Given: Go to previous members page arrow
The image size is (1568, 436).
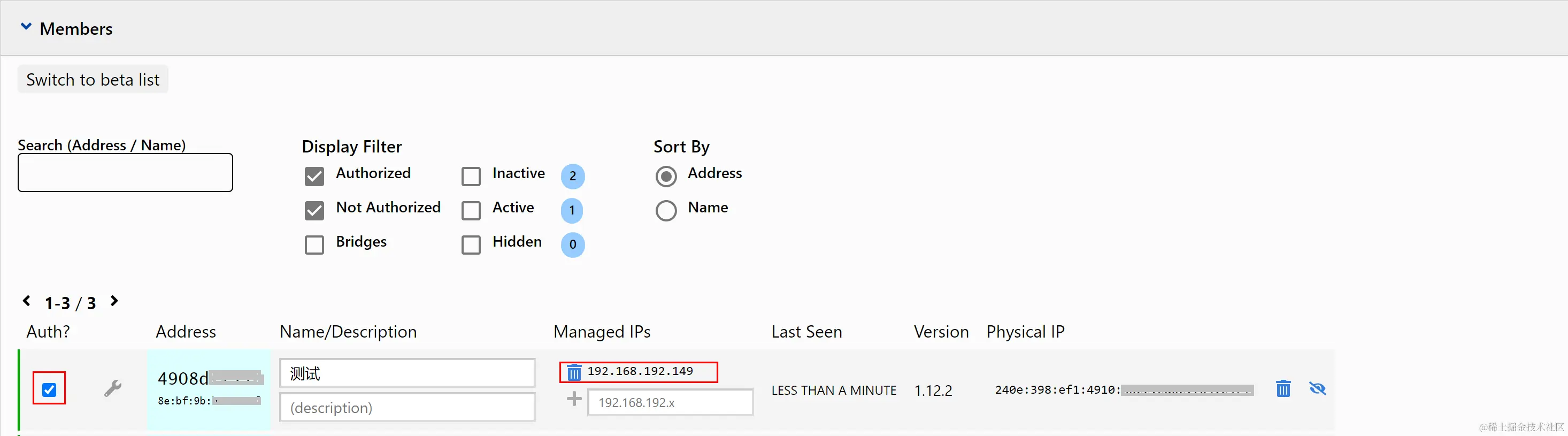Looking at the screenshot, I should [x=27, y=301].
